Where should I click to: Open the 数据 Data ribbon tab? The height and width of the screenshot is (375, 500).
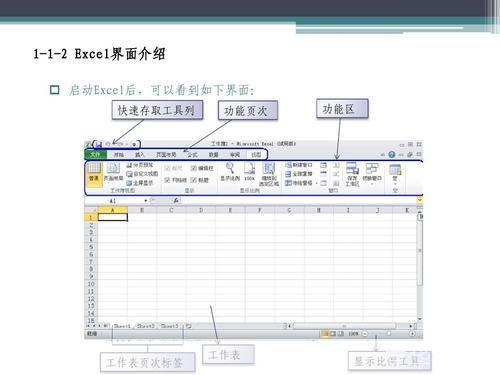coord(213,155)
